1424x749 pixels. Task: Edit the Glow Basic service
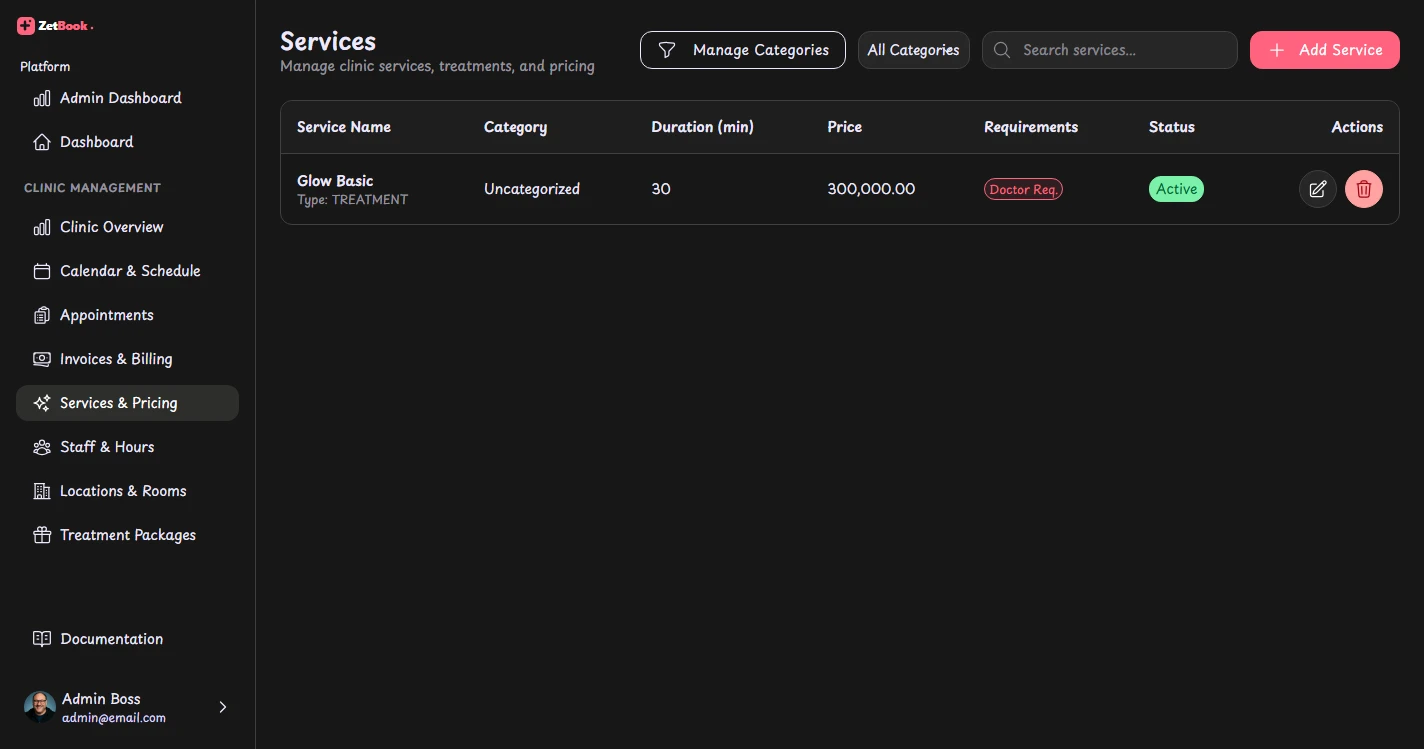click(1318, 189)
